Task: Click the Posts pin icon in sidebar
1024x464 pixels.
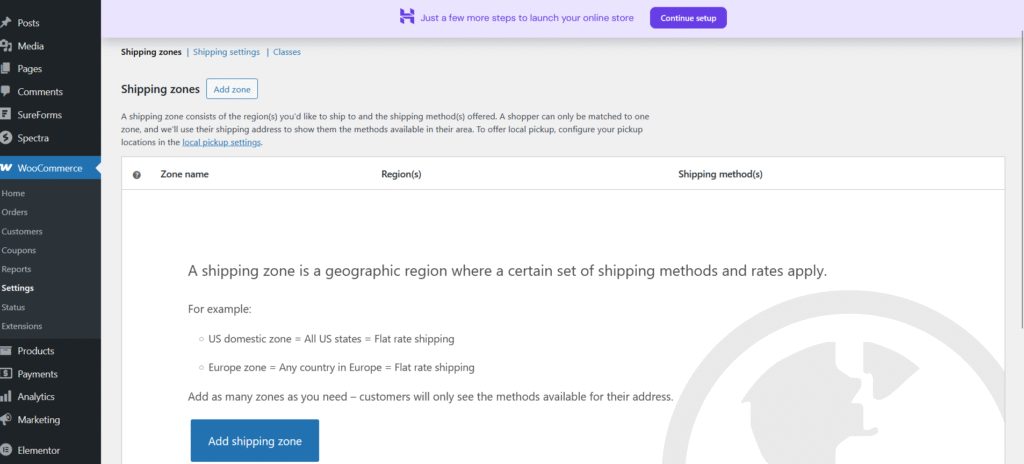Action: [x=6, y=22]
